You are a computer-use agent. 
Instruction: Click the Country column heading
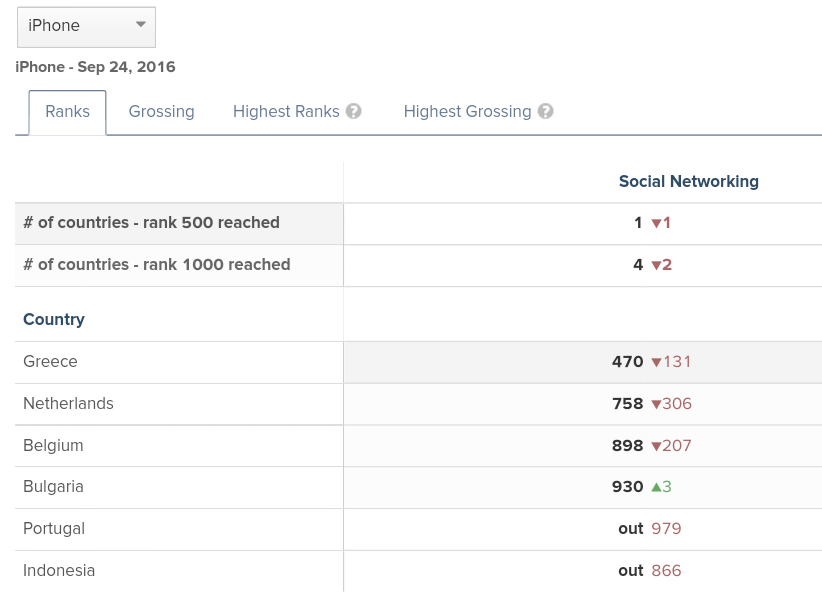(x=54, y=320)
